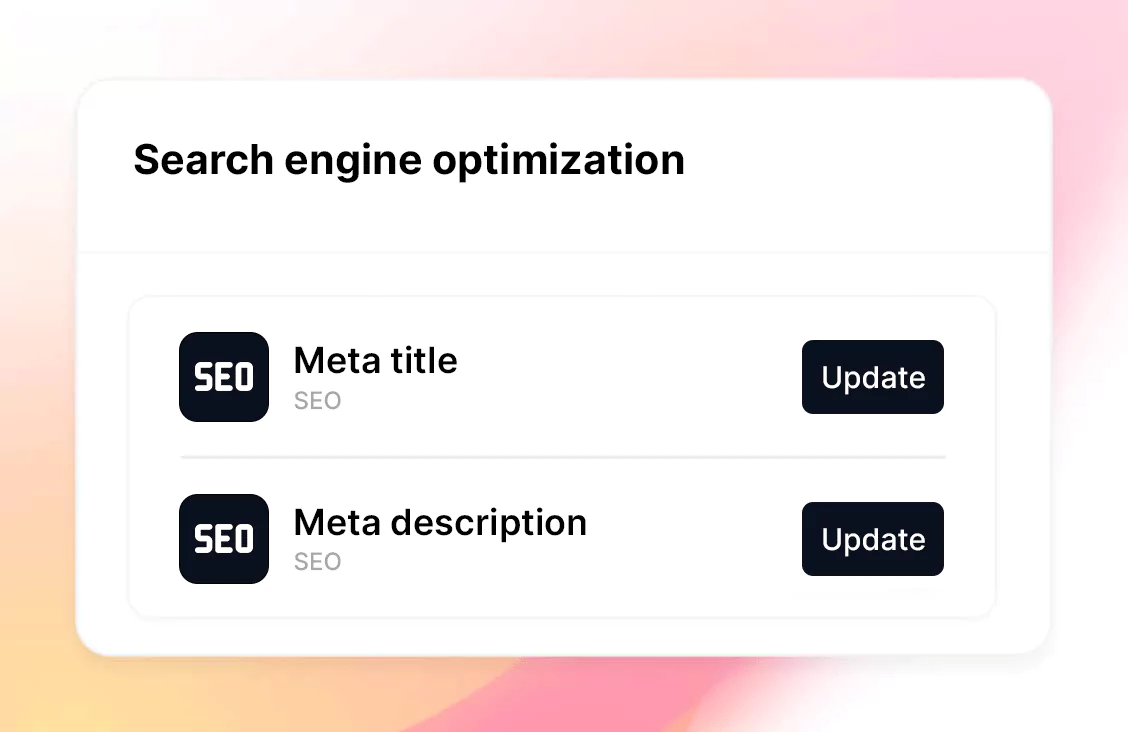Click empty space between Meta description and Update
This screenshot has height=732, width=1128.
[x=694, y=539]
